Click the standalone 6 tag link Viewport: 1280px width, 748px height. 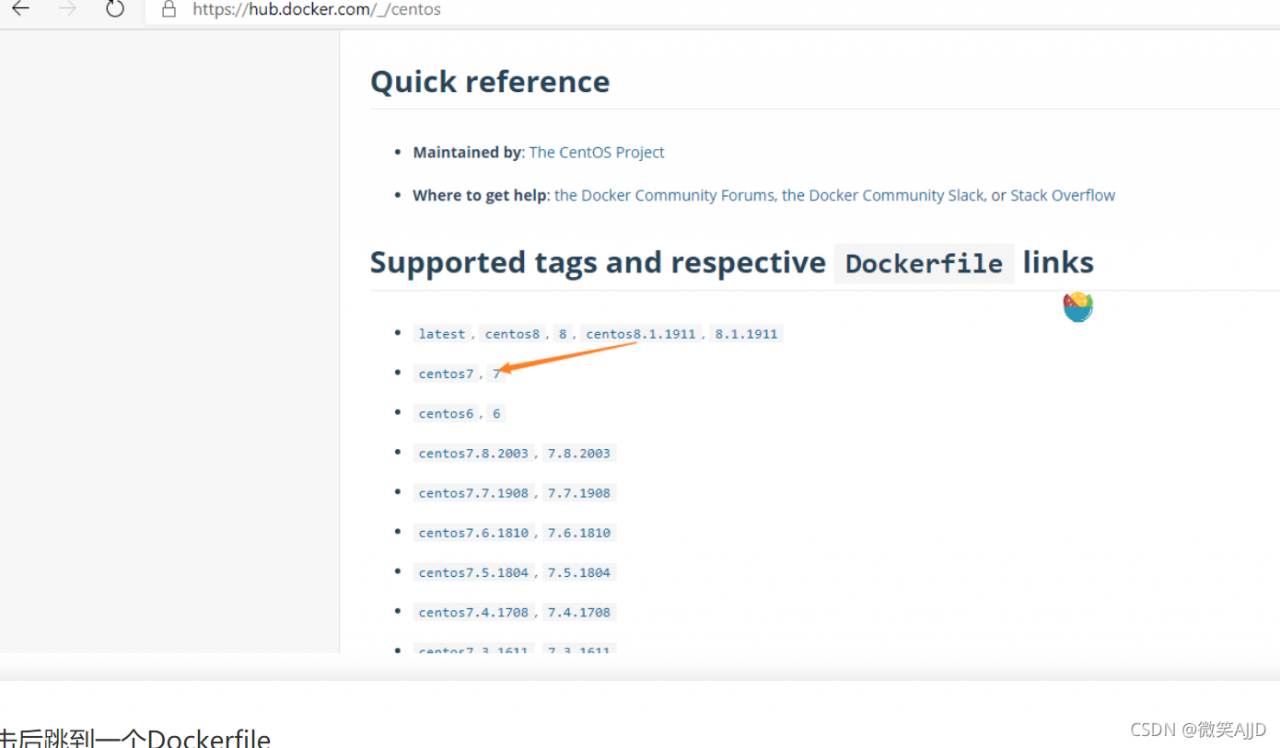tap(496, 413)
